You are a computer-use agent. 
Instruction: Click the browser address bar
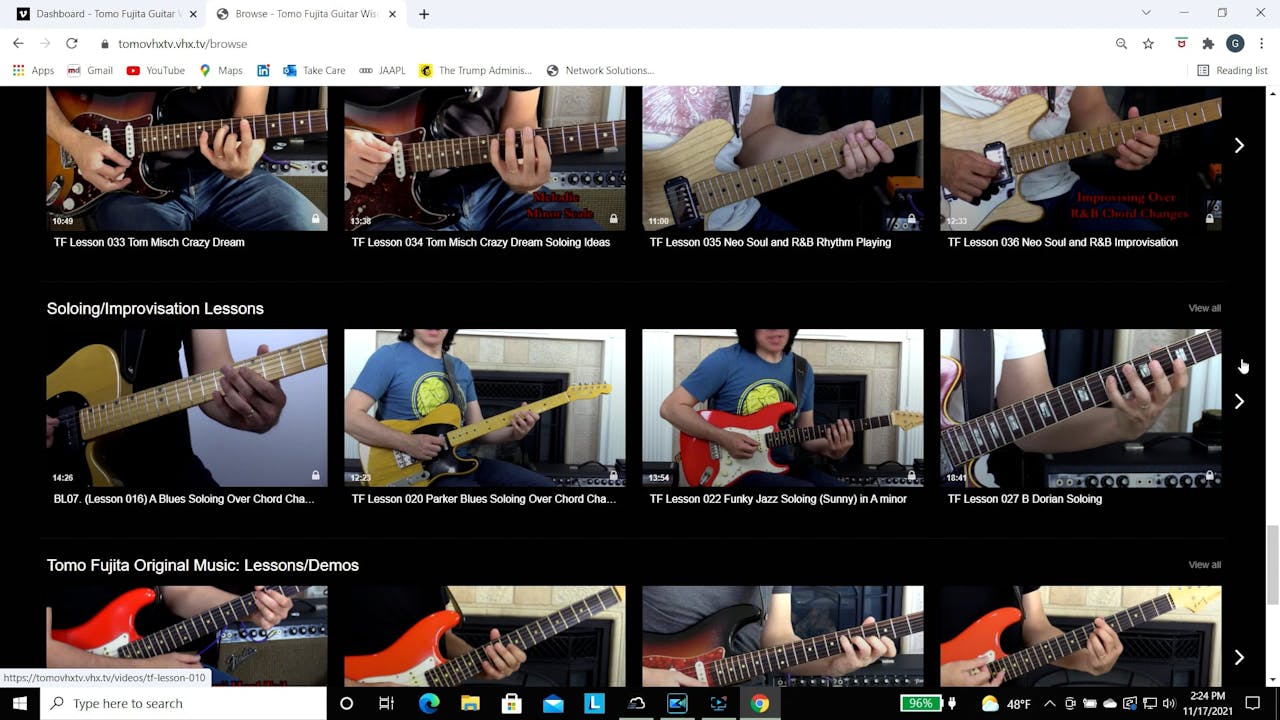[400, 44]
